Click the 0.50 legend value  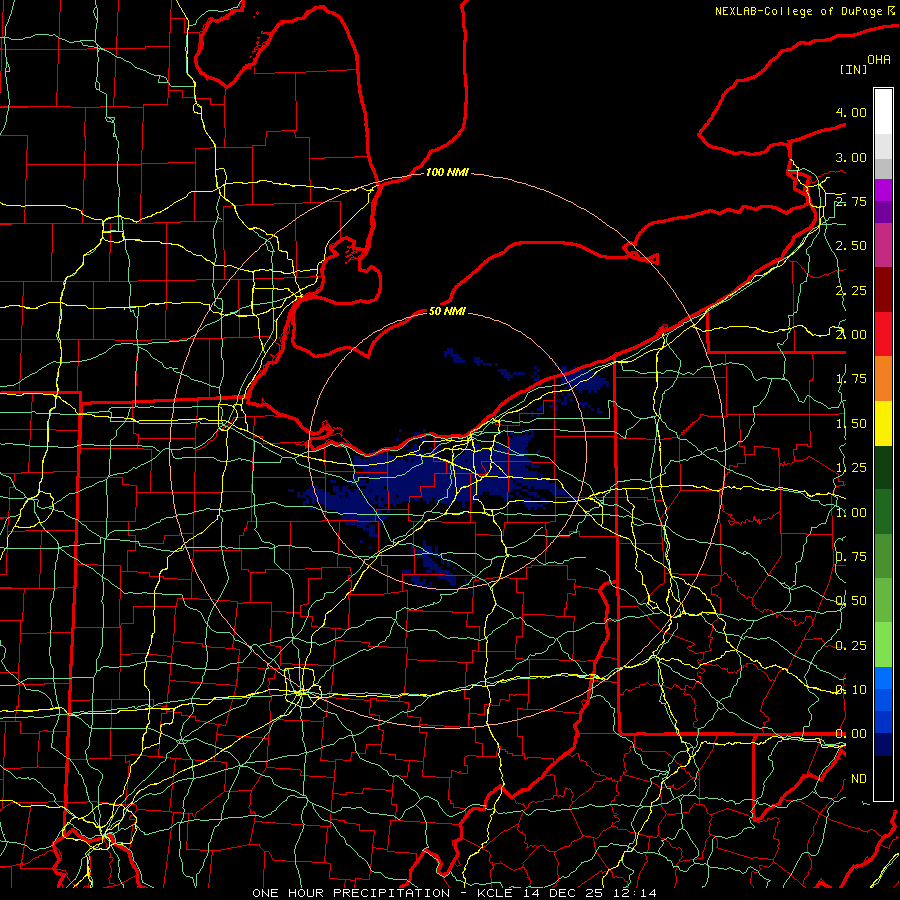(851, 601)
